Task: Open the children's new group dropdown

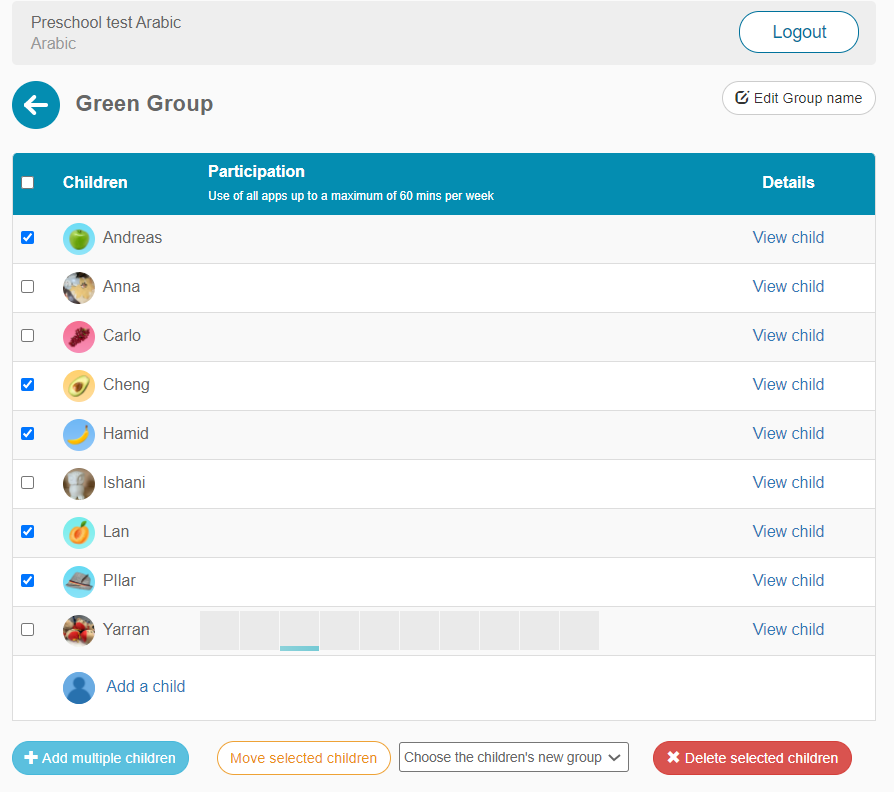Action: point(513,758)
